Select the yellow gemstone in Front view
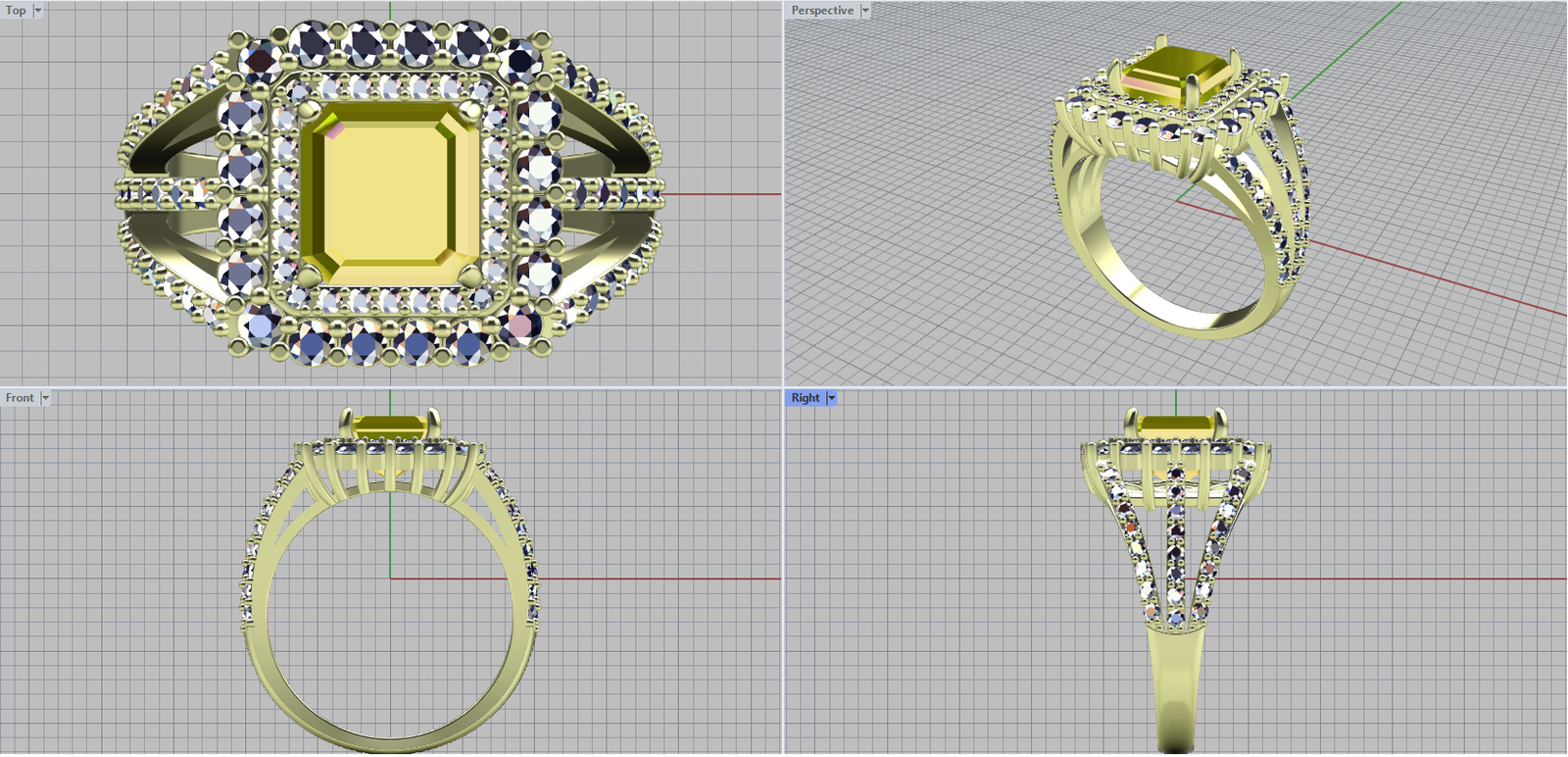This screenshot has height=757, width=1568. click(389, 427)
